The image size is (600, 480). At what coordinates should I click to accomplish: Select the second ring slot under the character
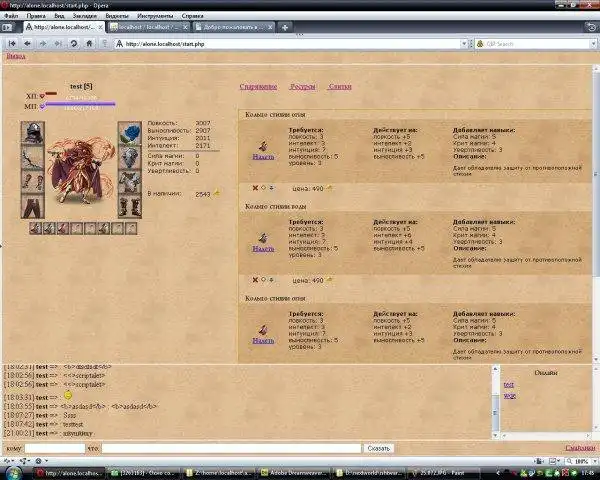tap(49, 229)
